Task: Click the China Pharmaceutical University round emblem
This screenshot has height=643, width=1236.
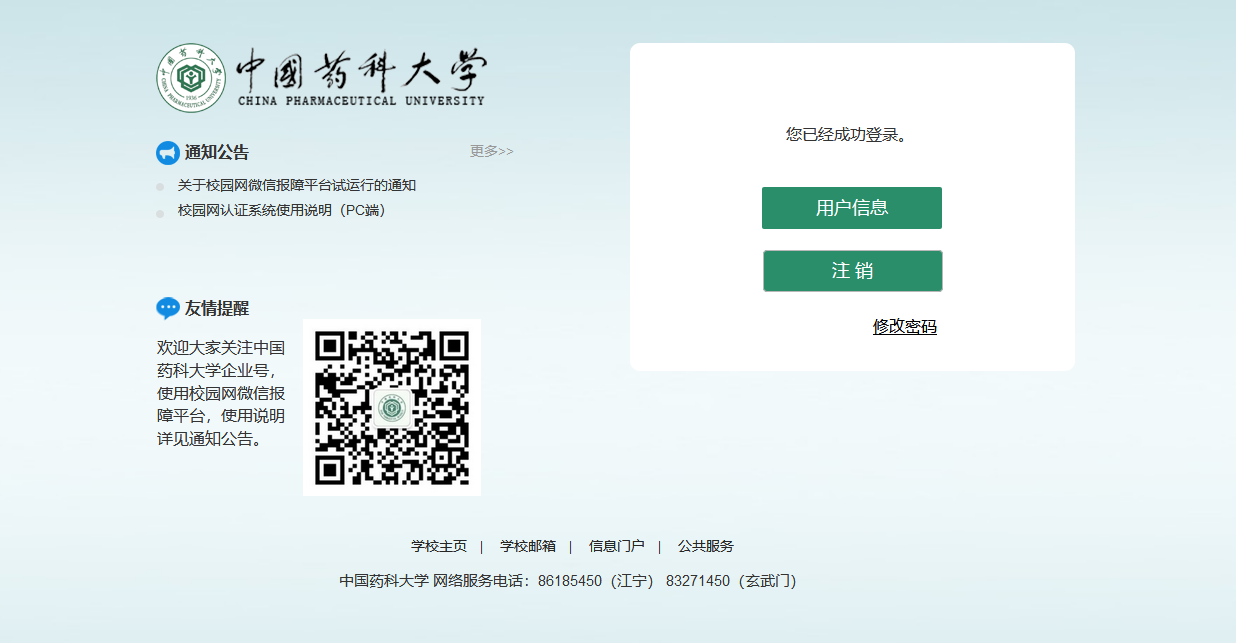Action: coord(191,77)
